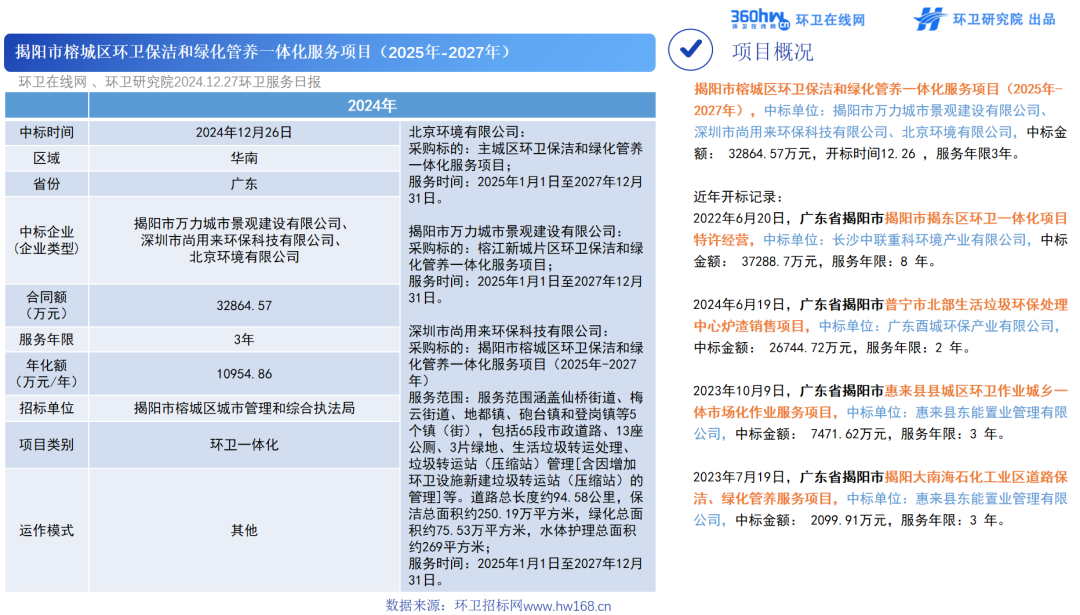Image resolution: width=1080 pixels, height=615 pixels.
Task: Click the 3年 service term cell
Action: coord(244,340)
